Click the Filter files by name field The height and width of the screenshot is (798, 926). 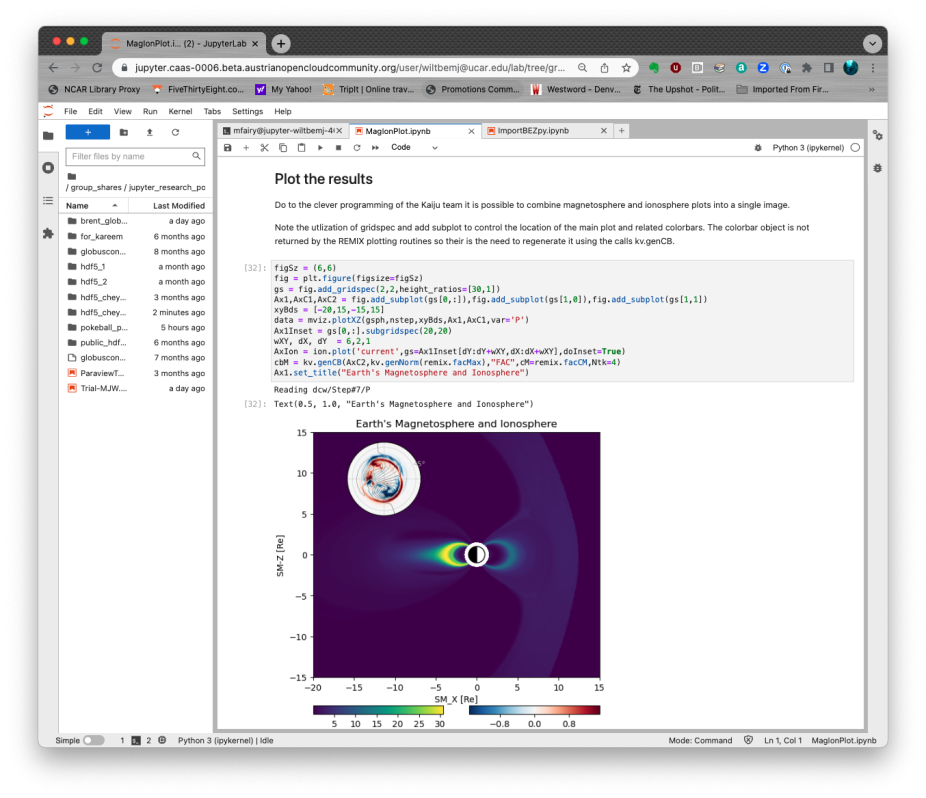(128, 156)
